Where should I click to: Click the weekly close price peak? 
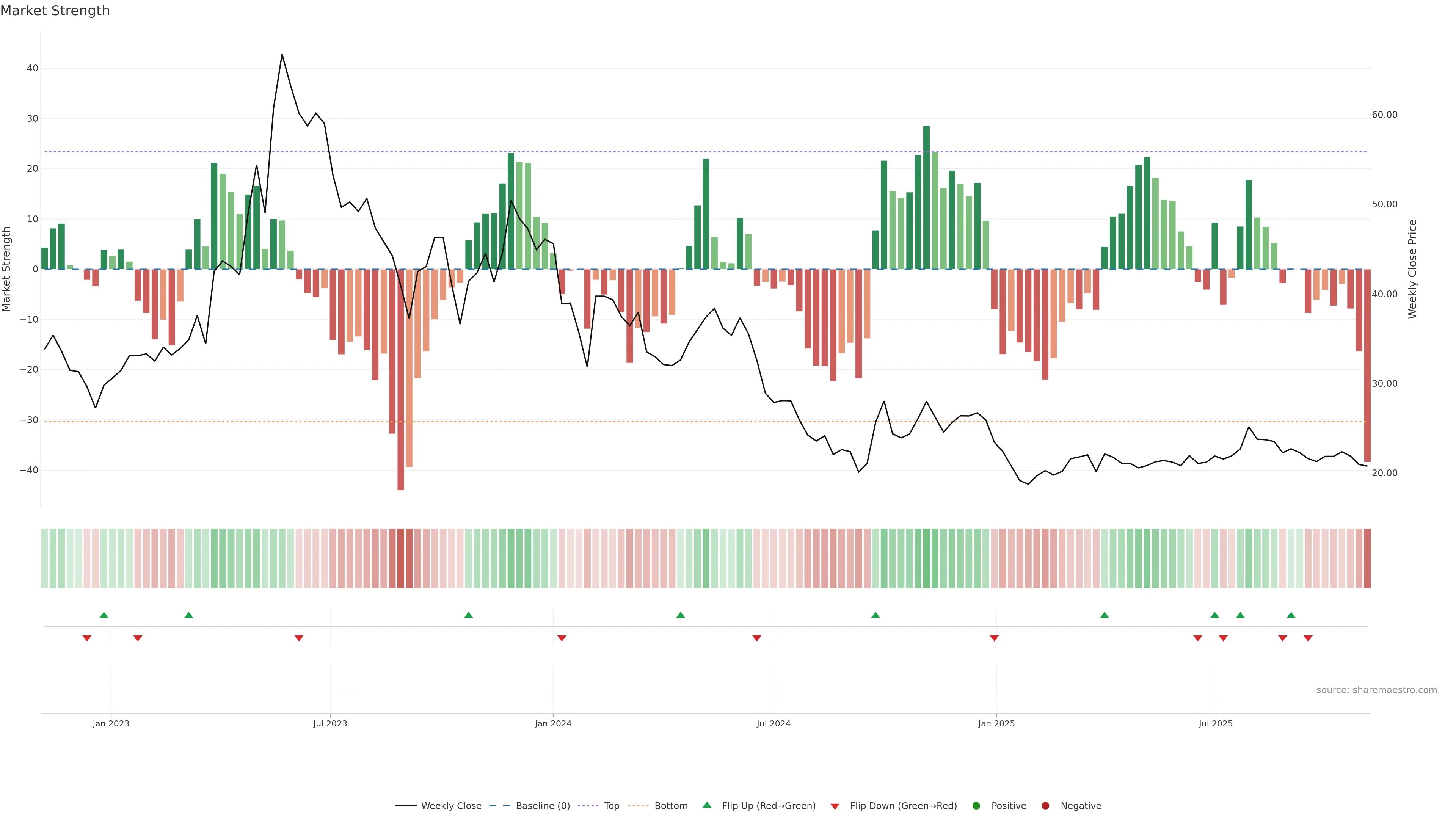click(x=282, y=55)
